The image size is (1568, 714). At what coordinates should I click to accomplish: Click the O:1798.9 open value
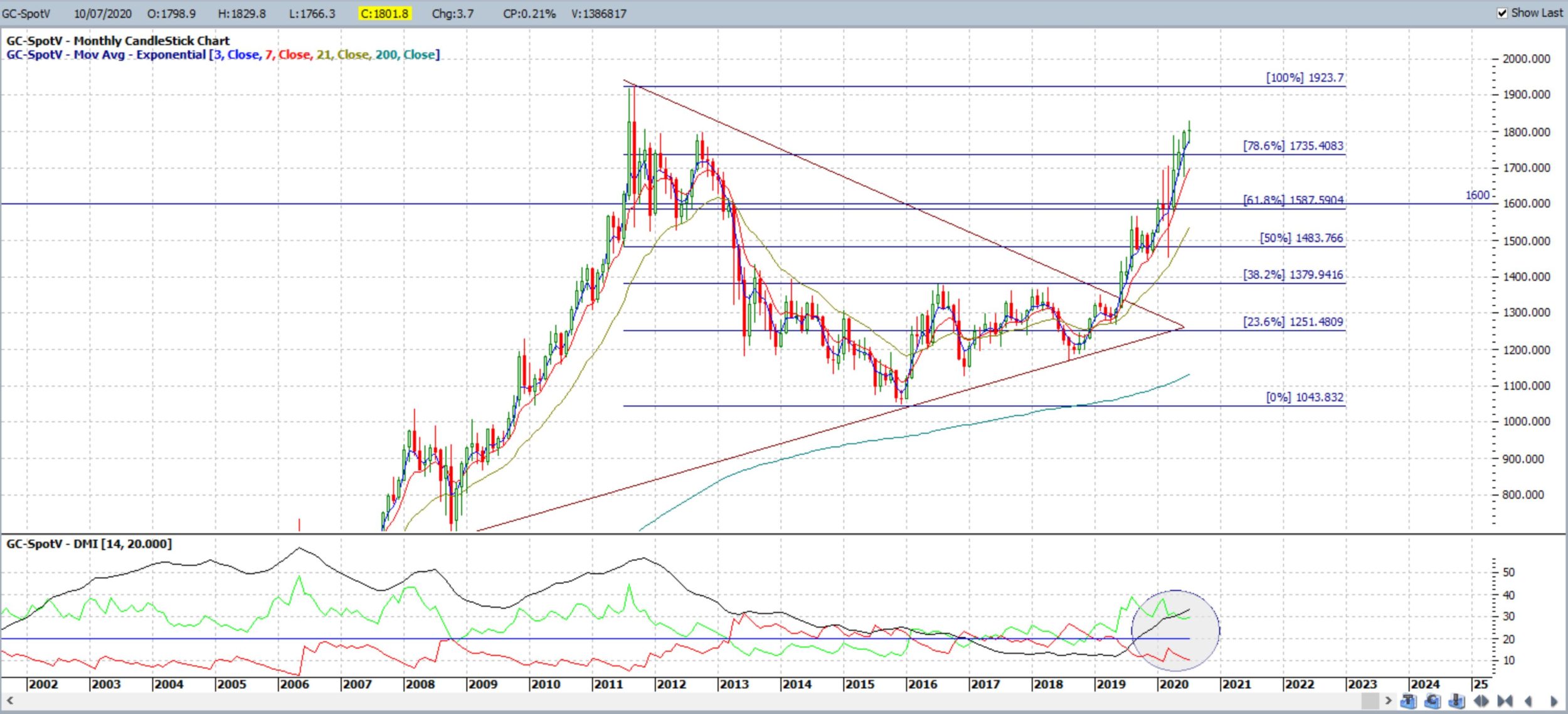pos(171,14)
